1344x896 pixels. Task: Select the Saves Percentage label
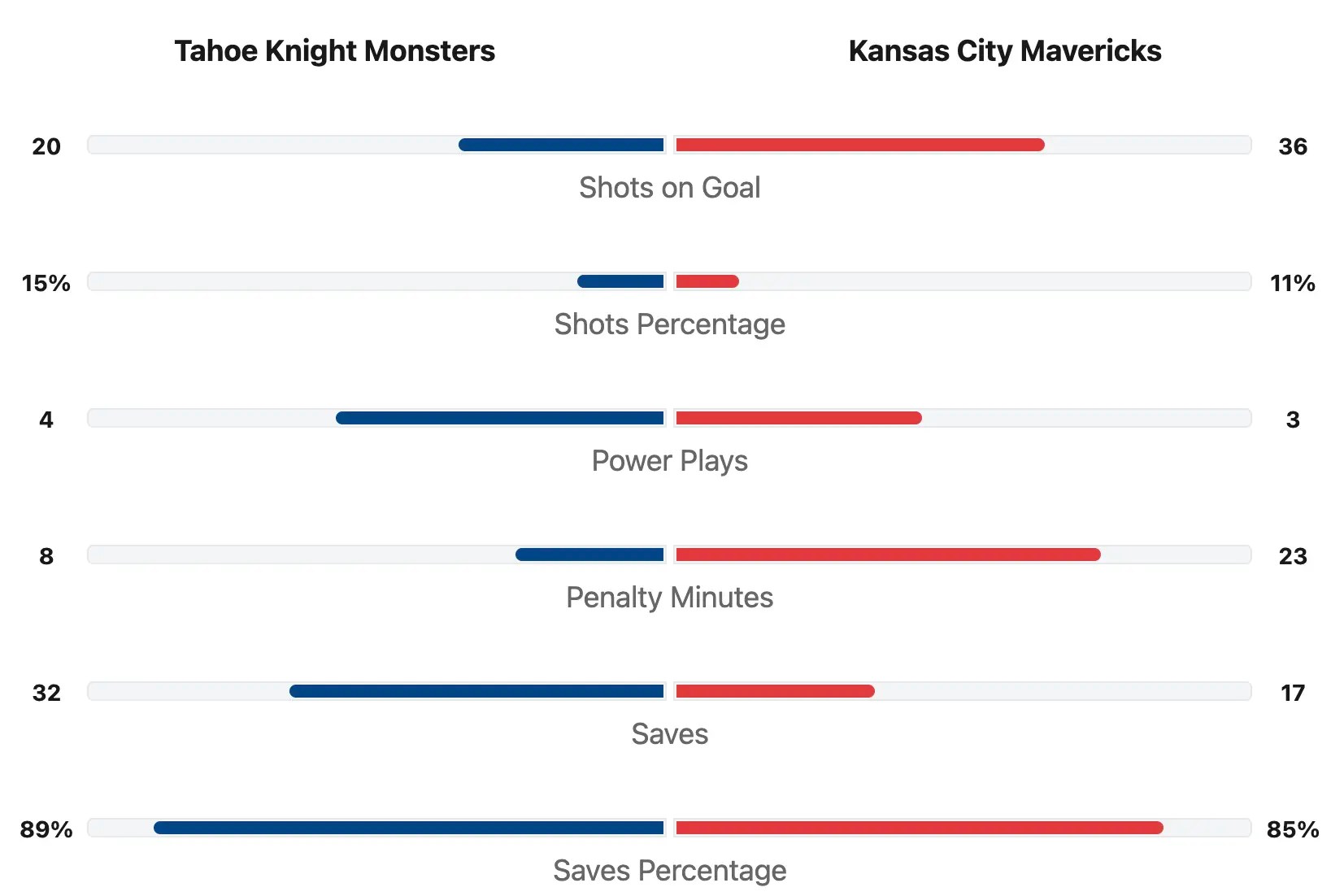pos(669,871)
